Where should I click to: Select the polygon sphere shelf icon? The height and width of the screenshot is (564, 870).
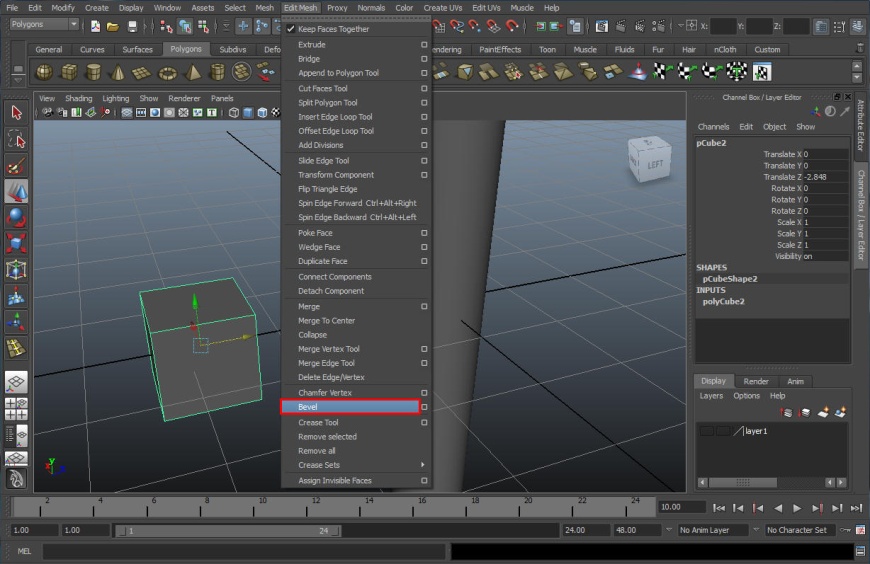[x=44, y=72]
